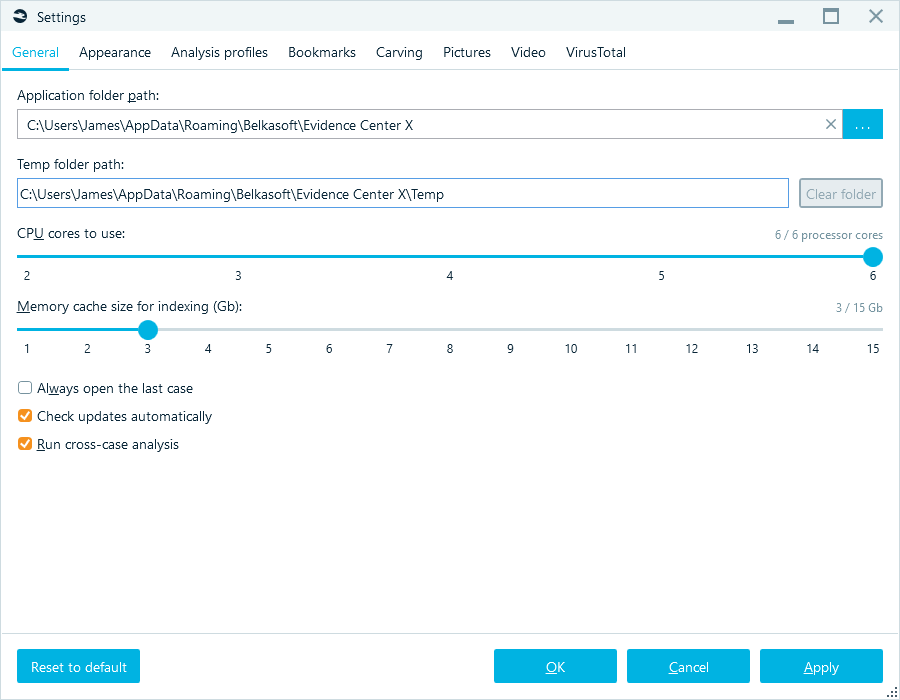Viewport: 900px width, 700px height.
Task: Confirm settings with OK button
Action: [555, 666]
